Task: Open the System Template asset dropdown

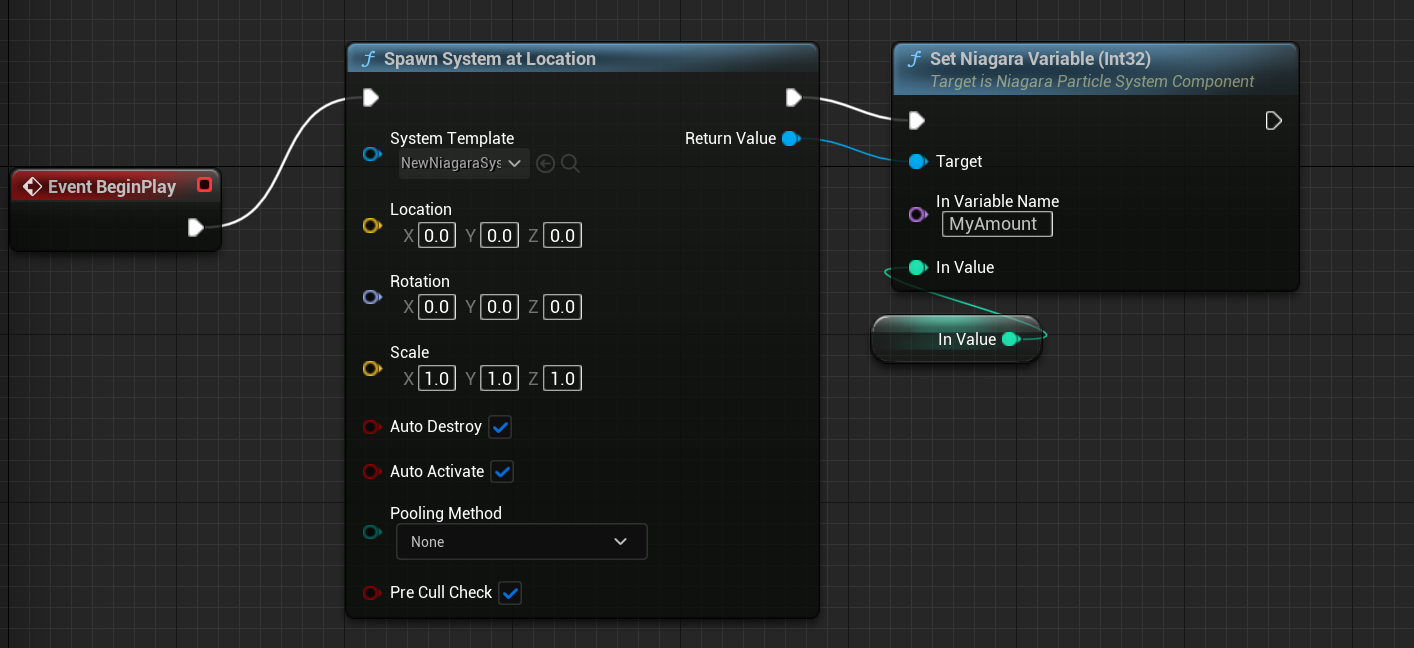Action: pos(464,163)
